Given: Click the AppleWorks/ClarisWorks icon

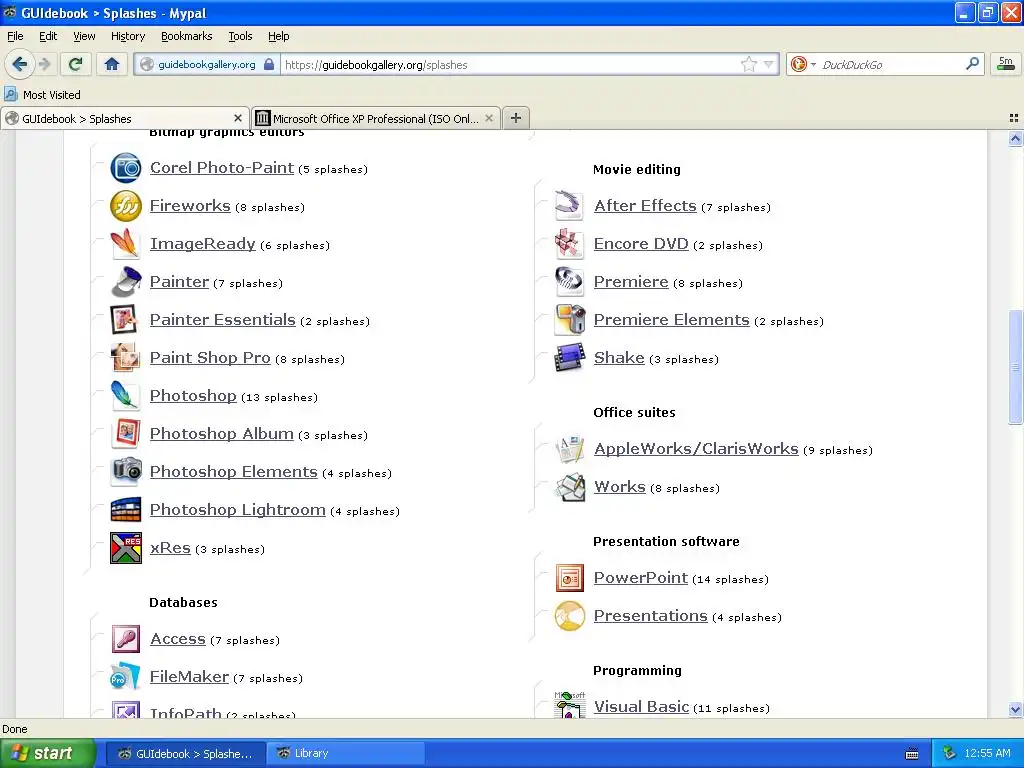Looking at the screenshot, I should pos(569,449).
